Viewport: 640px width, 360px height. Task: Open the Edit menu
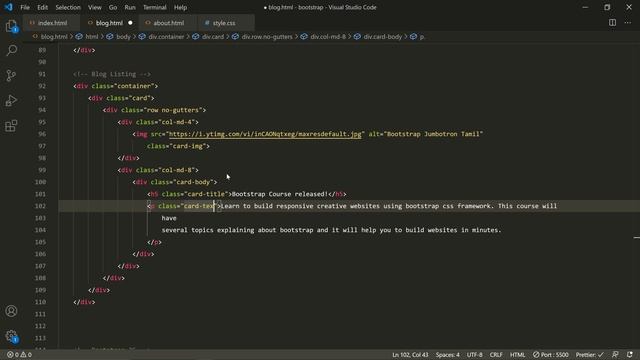[42, 7]
